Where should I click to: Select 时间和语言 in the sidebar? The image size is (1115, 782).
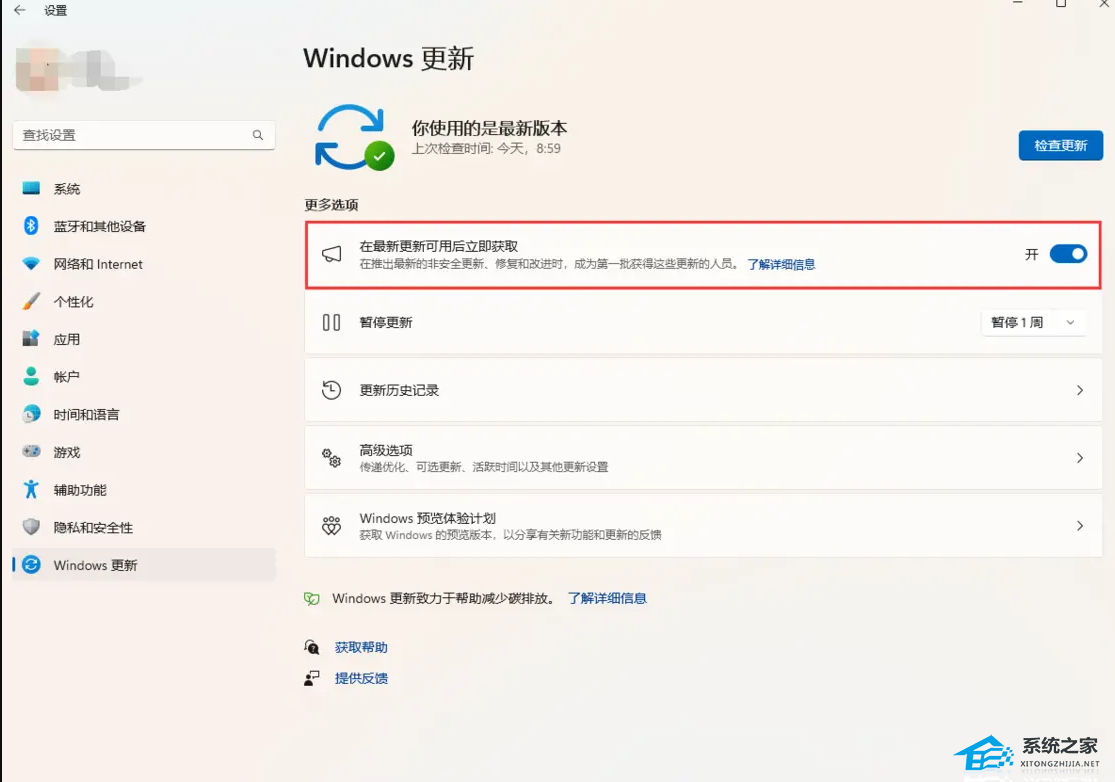[144, 414]
